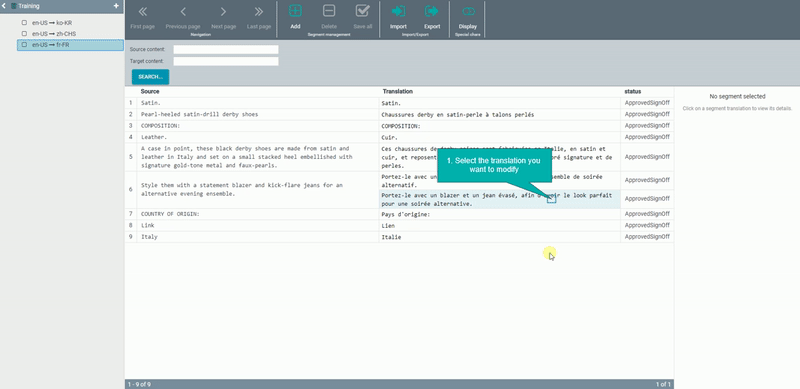800x389 pixels.
Task: Focus the Target content search field
Action: click(x=226, y=61)
